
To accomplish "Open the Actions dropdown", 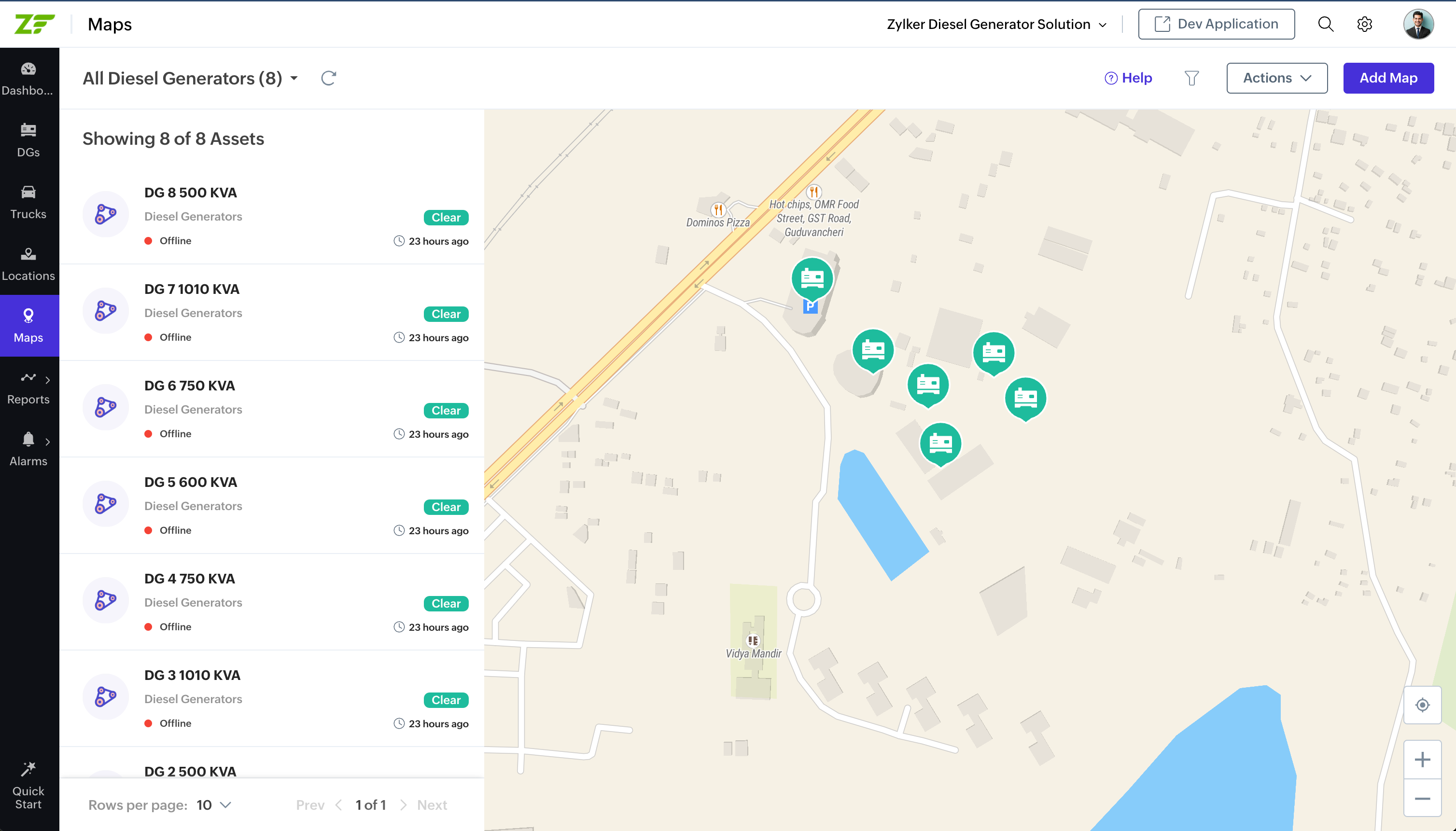I will [1277, 78].
